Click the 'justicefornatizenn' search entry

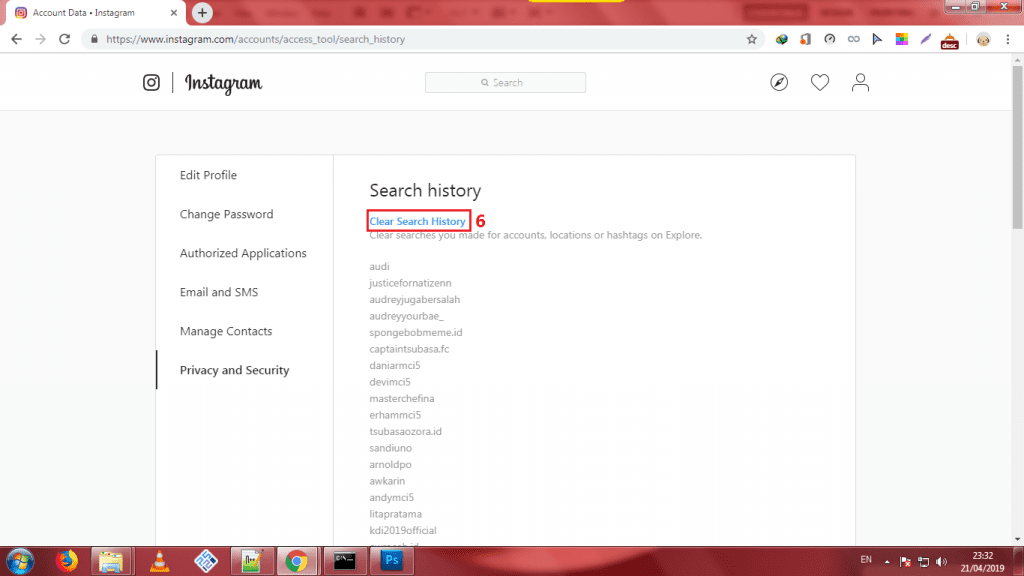(x=410, y=283)
